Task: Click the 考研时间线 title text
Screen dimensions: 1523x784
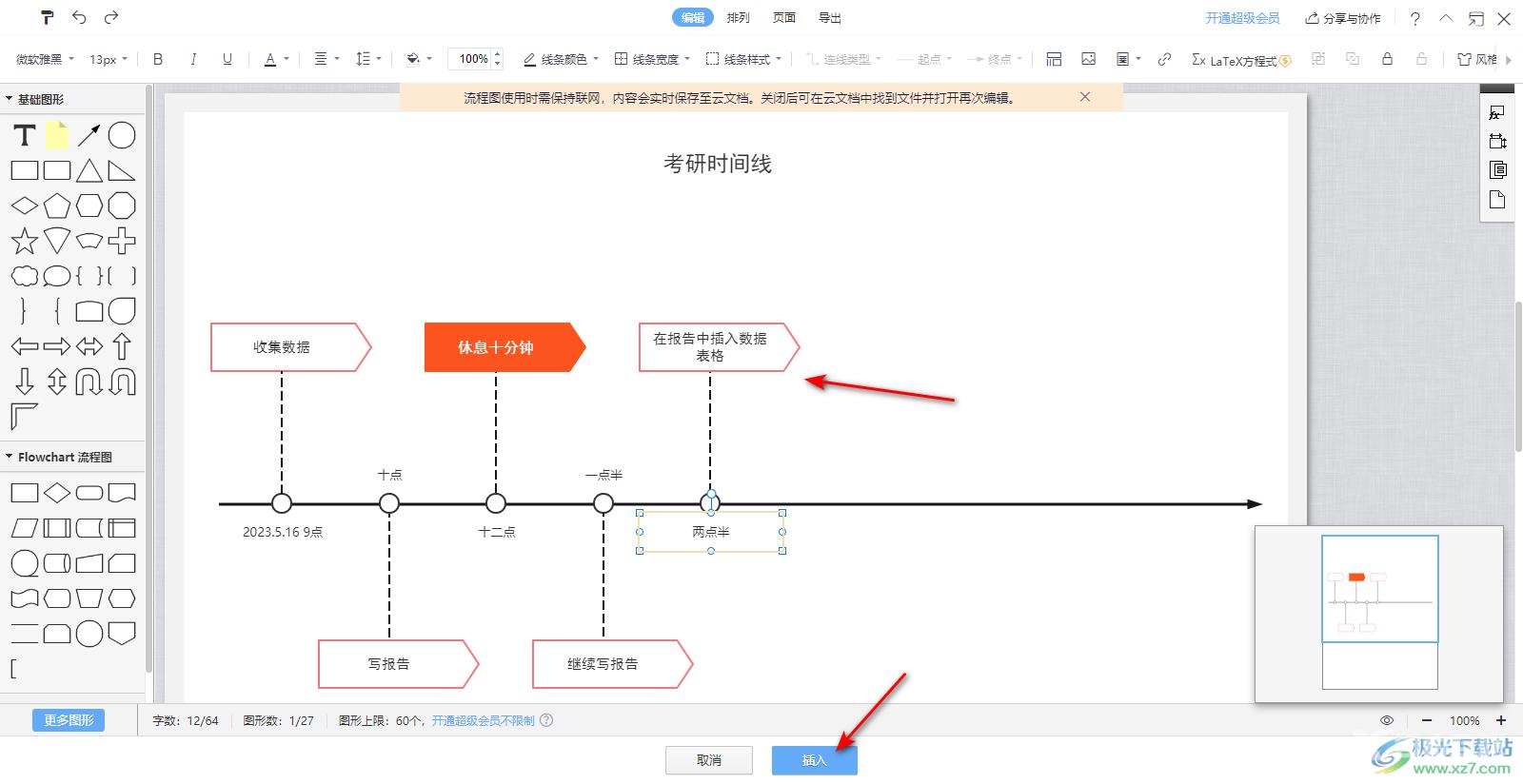Action: tap(718, 164)
